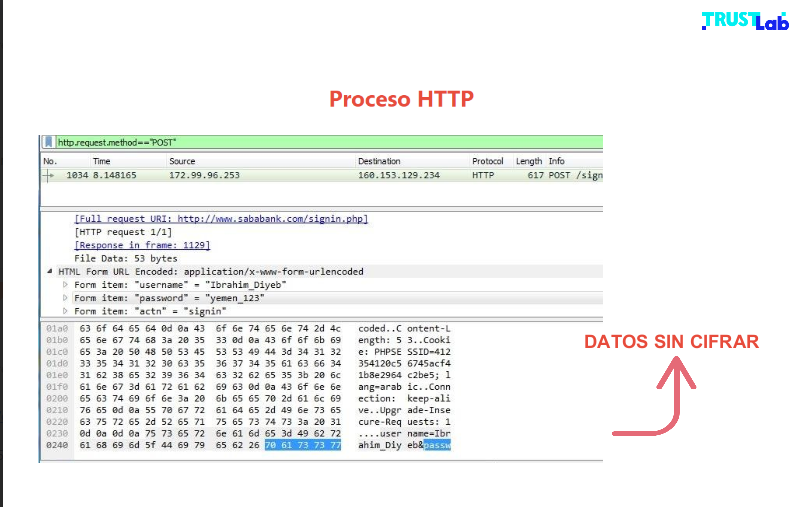Collapse the HTML Form URL Encoded section
This screenshot has width=801, height=507.
point(50,271)
